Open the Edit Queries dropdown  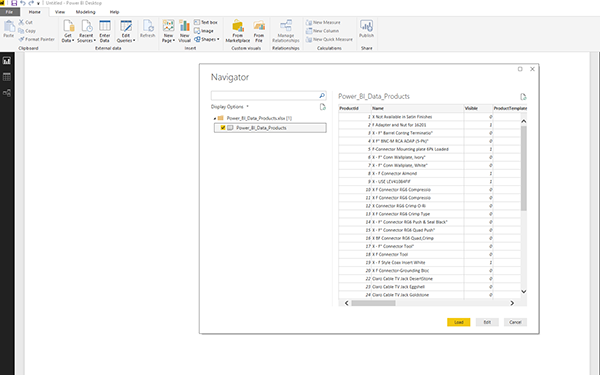(x=126, y=31)
